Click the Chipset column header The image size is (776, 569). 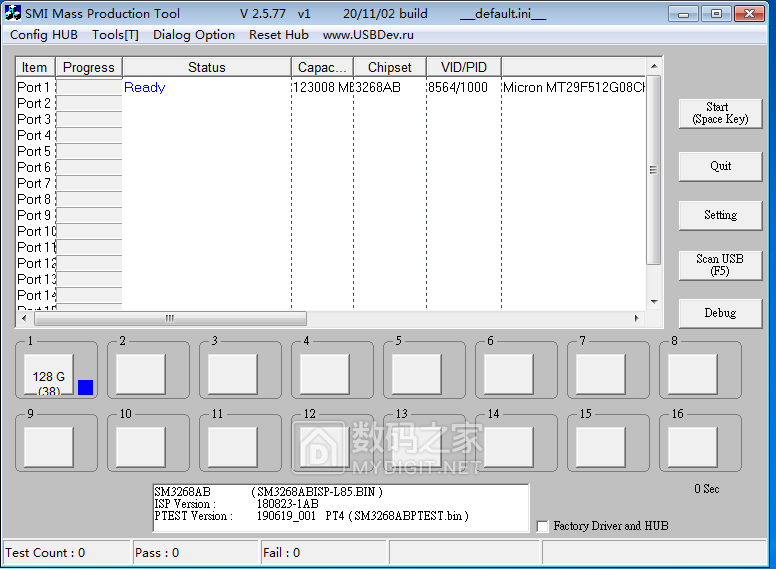pos(390,67)
